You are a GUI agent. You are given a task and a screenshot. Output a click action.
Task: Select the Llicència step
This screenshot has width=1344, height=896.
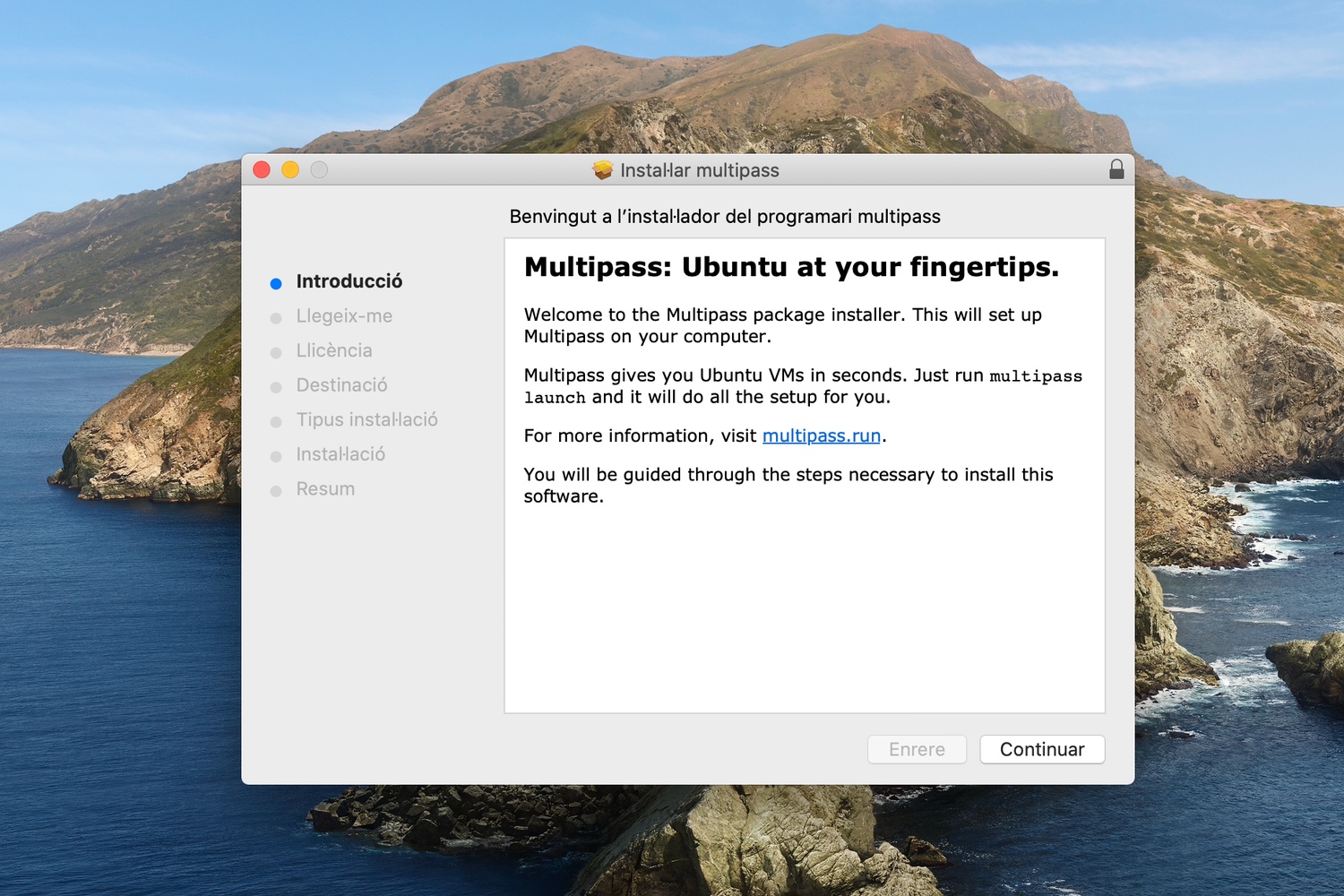[x=334, y=350]
